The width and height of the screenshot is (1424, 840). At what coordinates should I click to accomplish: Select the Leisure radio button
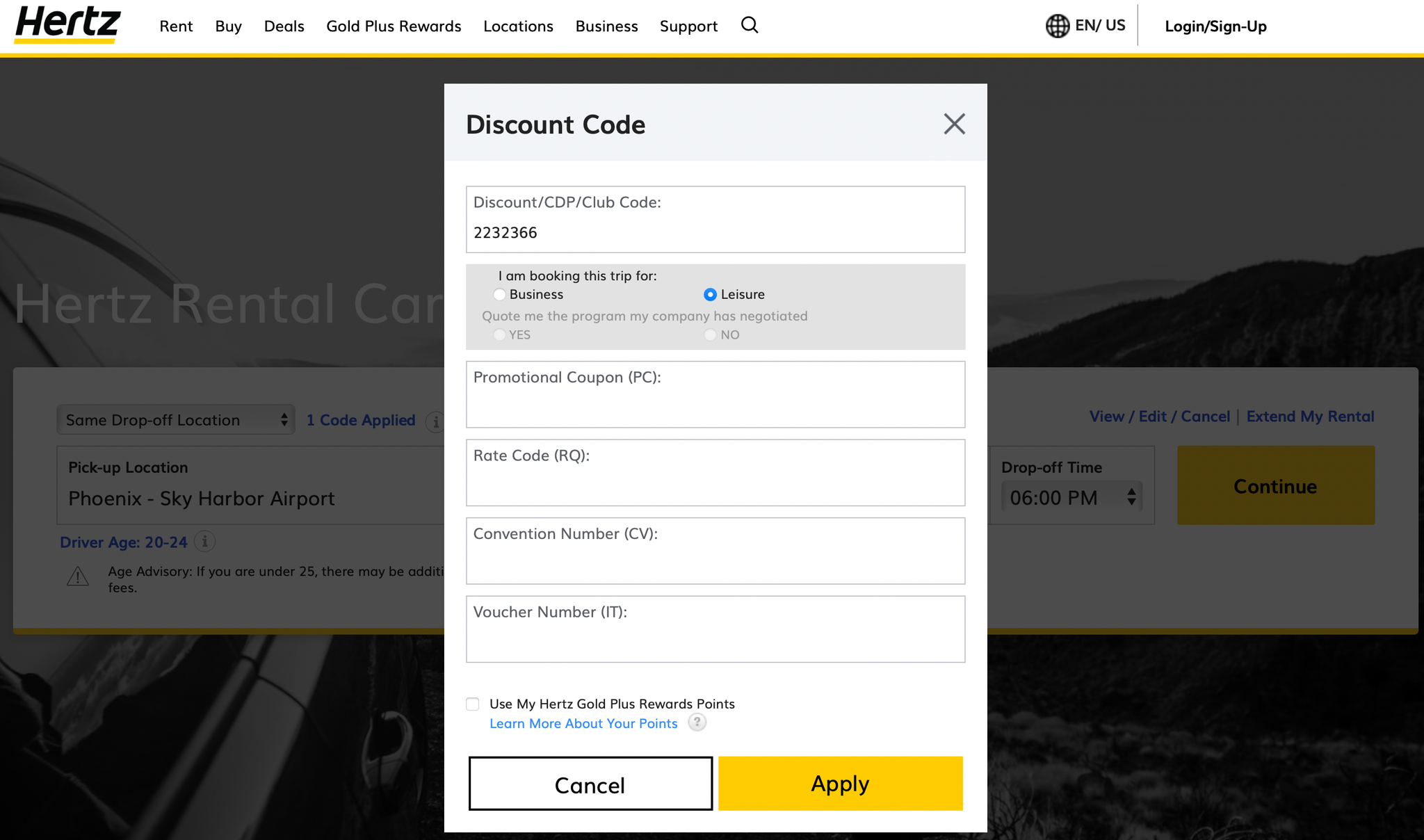709,294
